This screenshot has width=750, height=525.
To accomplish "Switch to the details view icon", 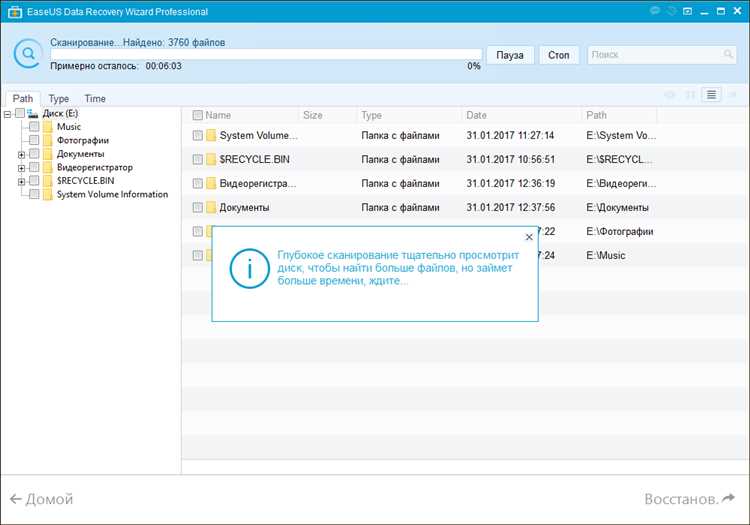I will point(732,95).
